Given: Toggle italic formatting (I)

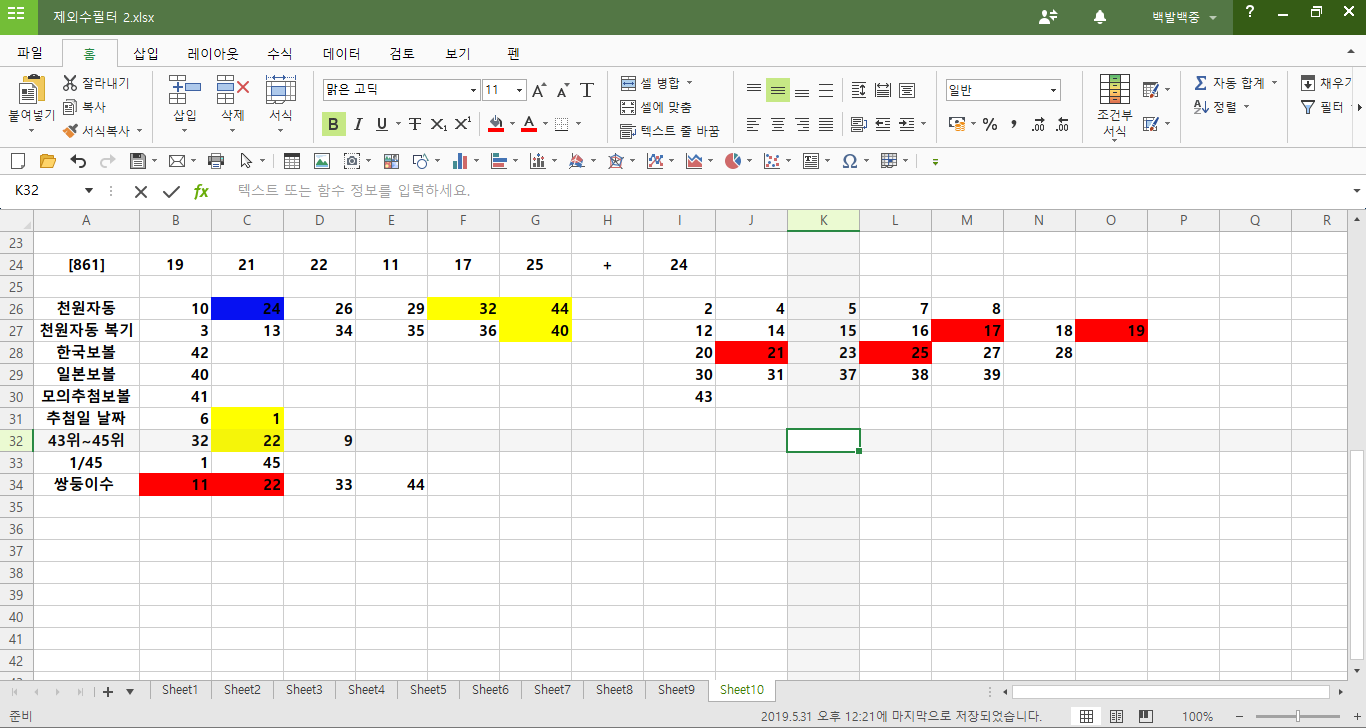Looking at the screenshot, I should (357, 124).
